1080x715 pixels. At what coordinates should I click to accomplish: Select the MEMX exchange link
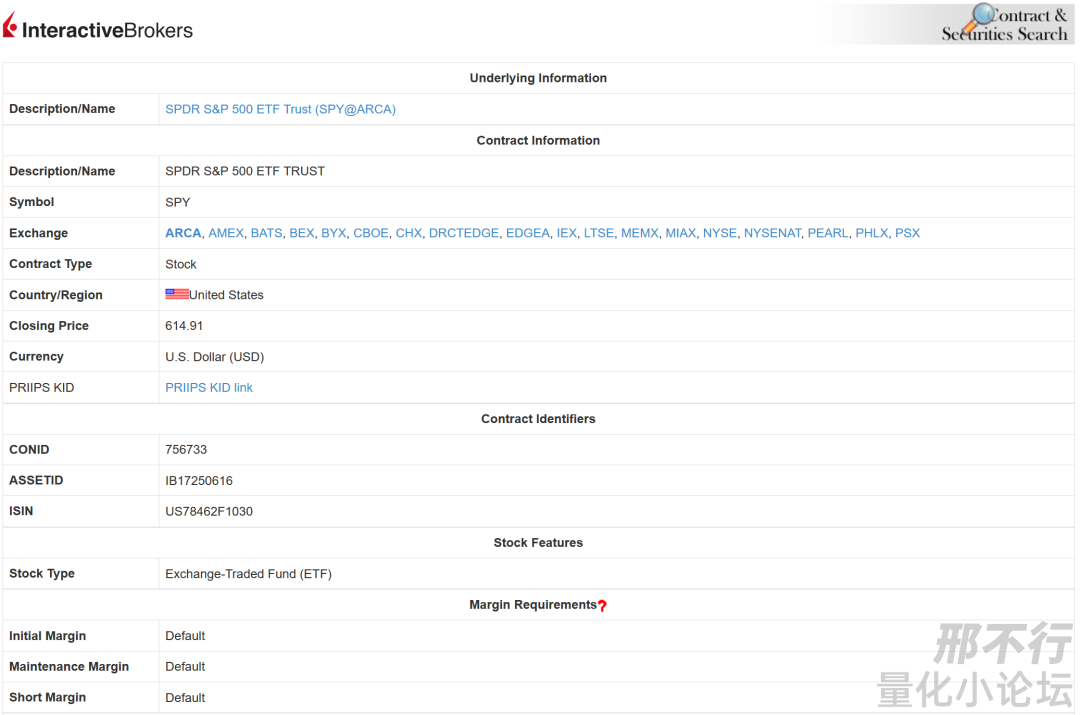pos(640,233)
